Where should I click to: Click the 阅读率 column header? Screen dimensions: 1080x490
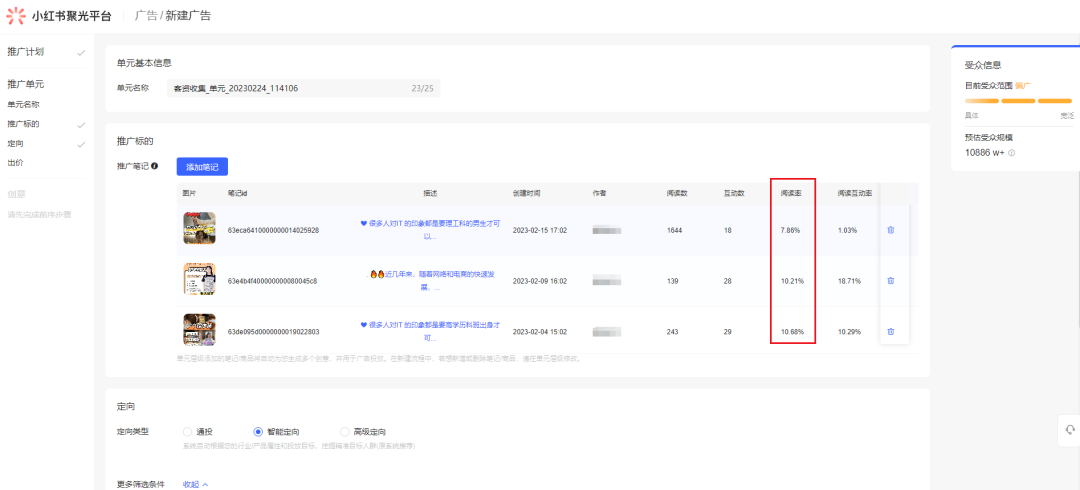790,194
